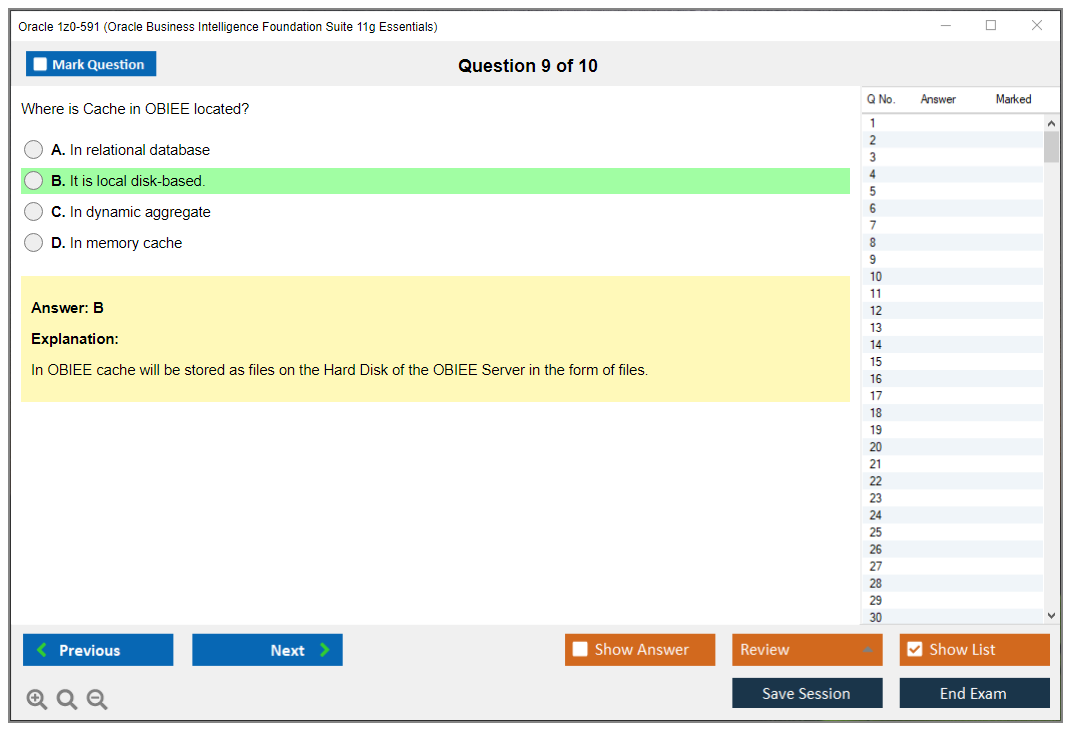Uncheck the Show List checkbox
The image size is (1075, 735).
[914, 650]
